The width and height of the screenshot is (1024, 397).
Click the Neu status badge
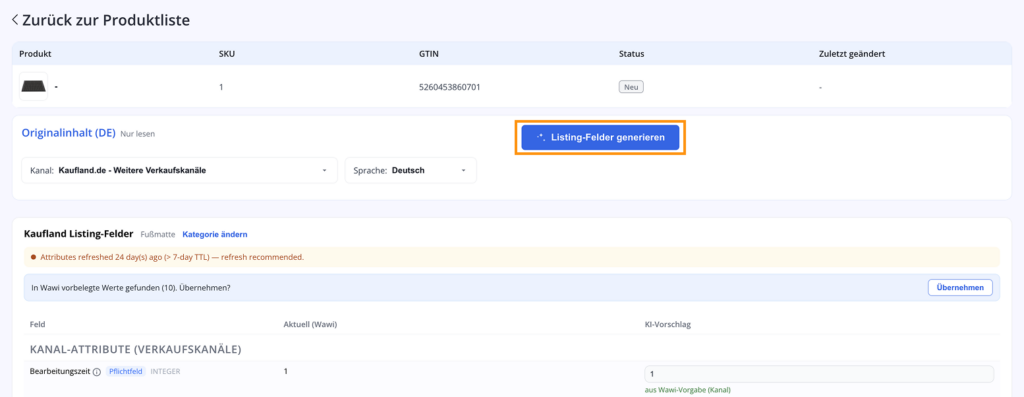pyautogui.click(x=631, y=87)
